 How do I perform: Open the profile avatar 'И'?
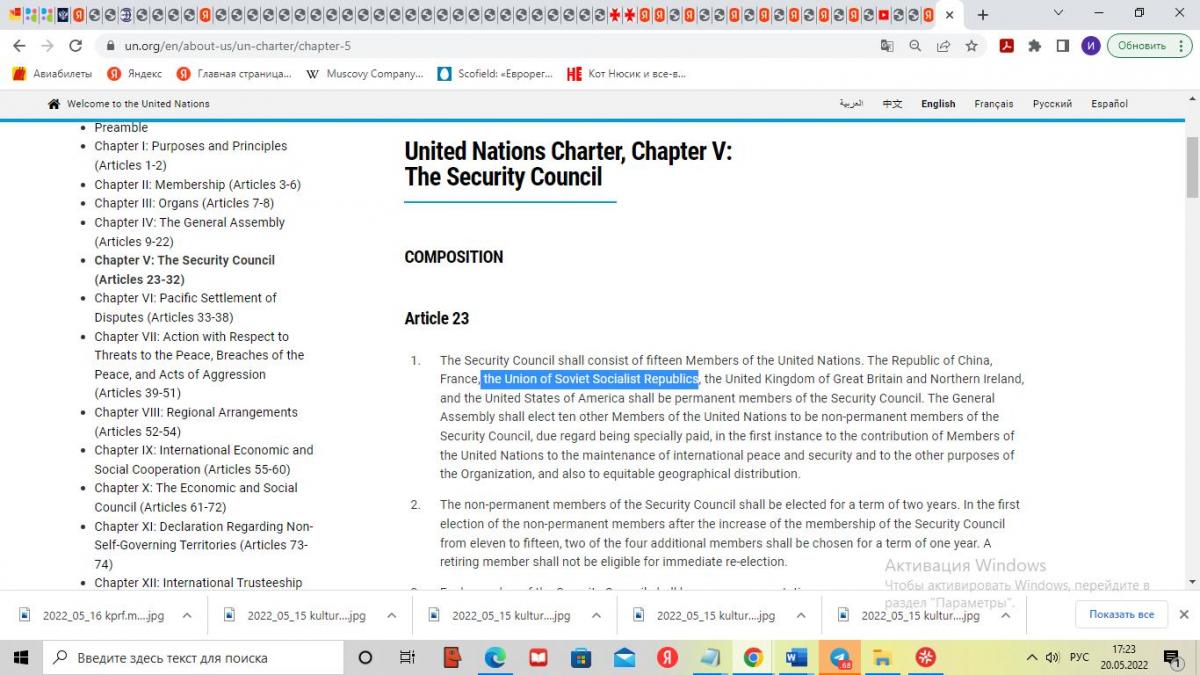click(1091, 46)
